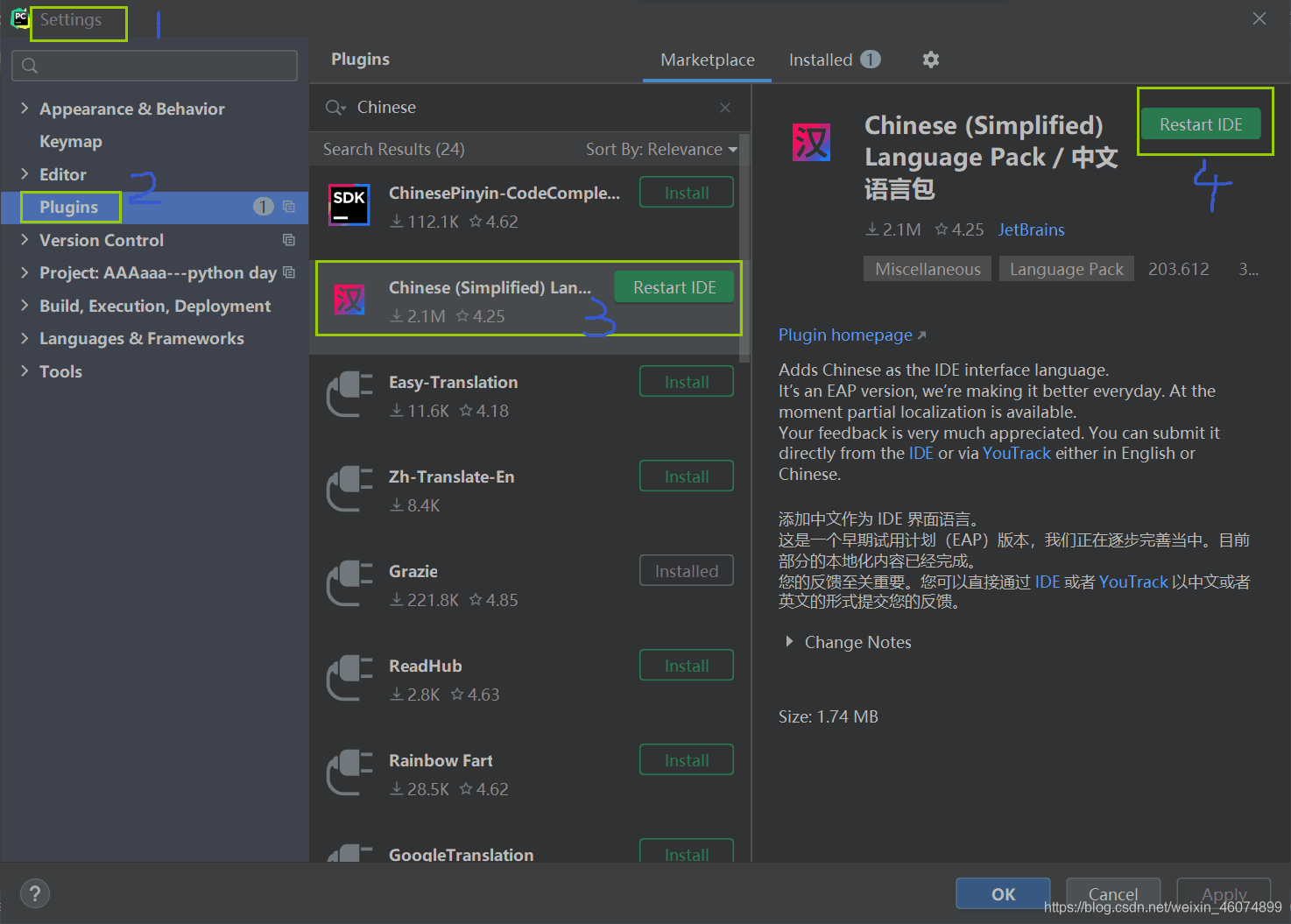Click Restart IDE in the plugin list

tap(674, 287)
